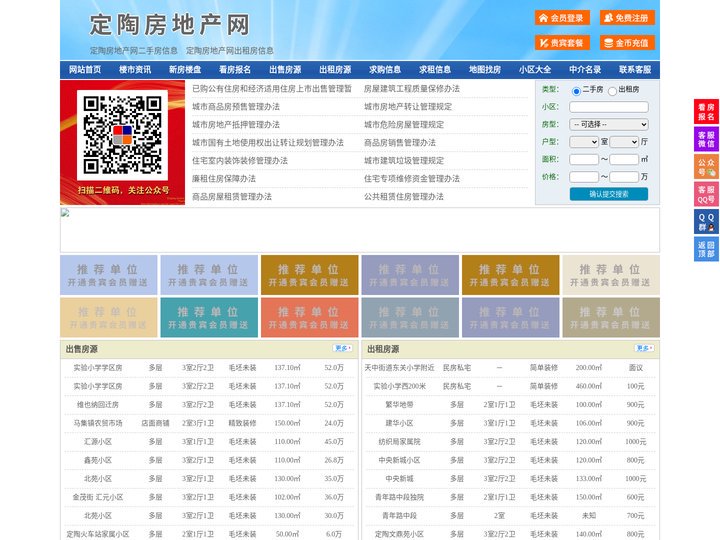The height and width of the screenshot is (540, 720).
Task: Open the 贵宾套餐 button
Action: click(x=562, y=43)
